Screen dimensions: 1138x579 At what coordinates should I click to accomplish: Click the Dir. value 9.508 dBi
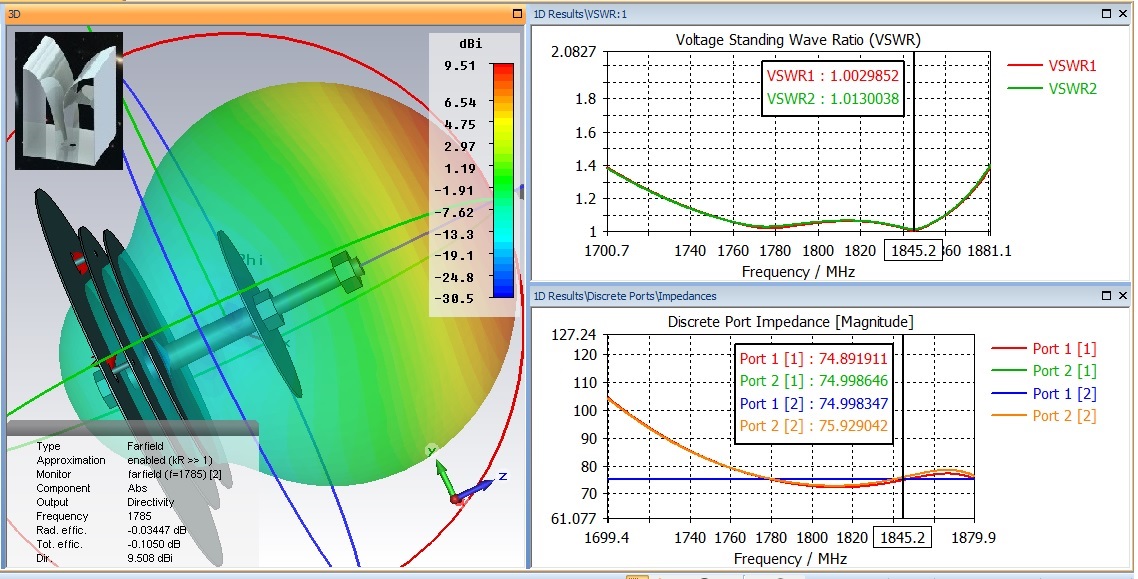point(150,558)
